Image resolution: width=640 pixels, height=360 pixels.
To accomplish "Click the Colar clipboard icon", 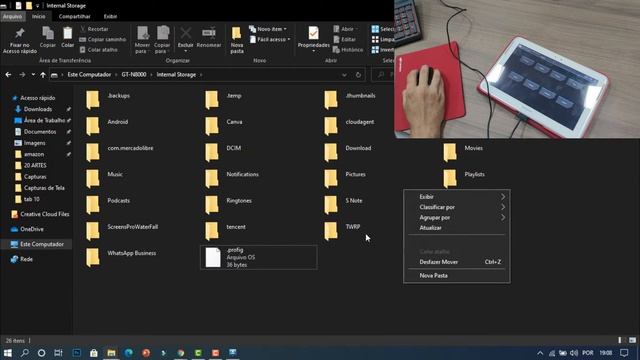I will [x=67, y=34].
